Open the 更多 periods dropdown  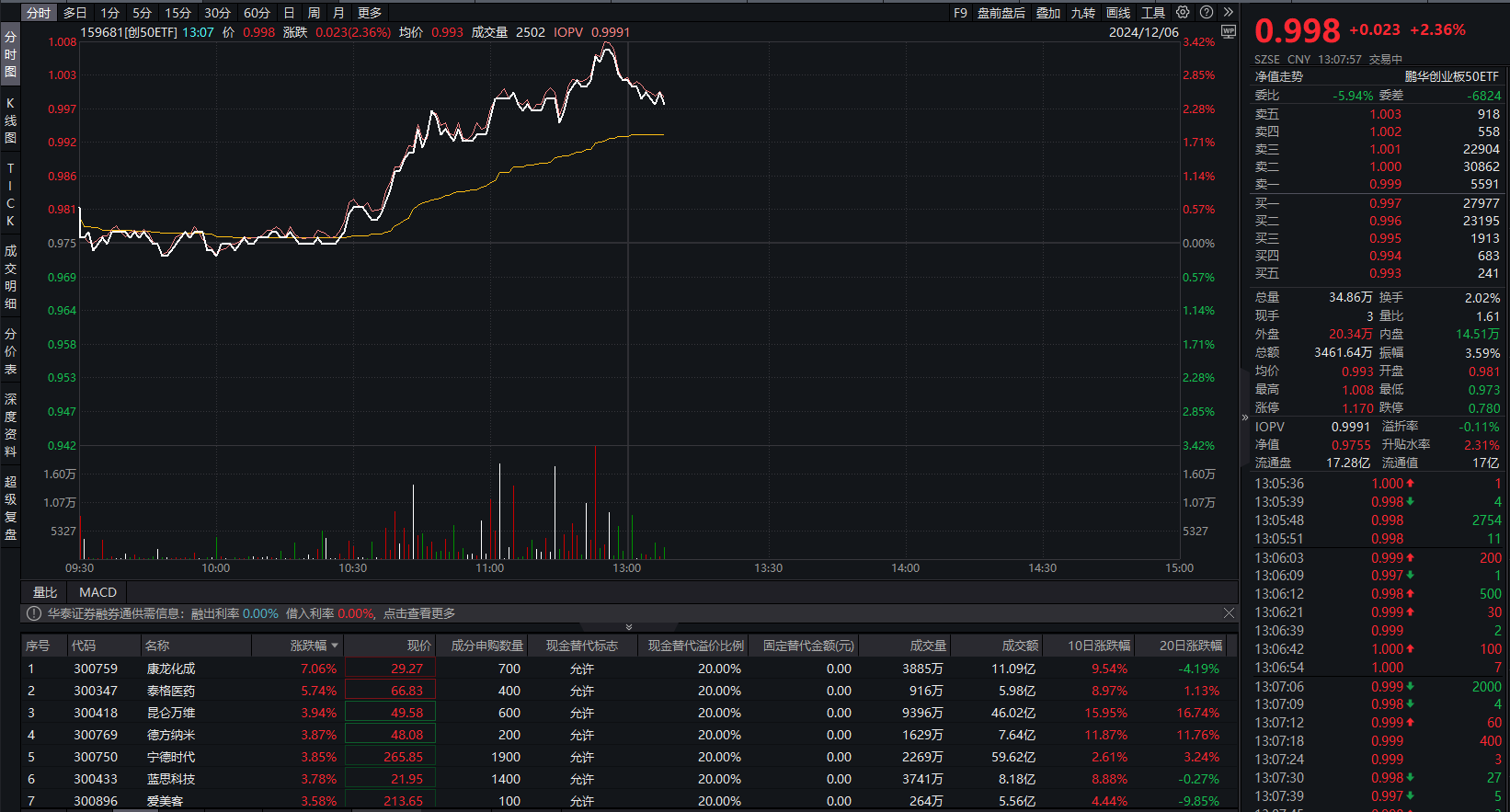tap(370, 13)
